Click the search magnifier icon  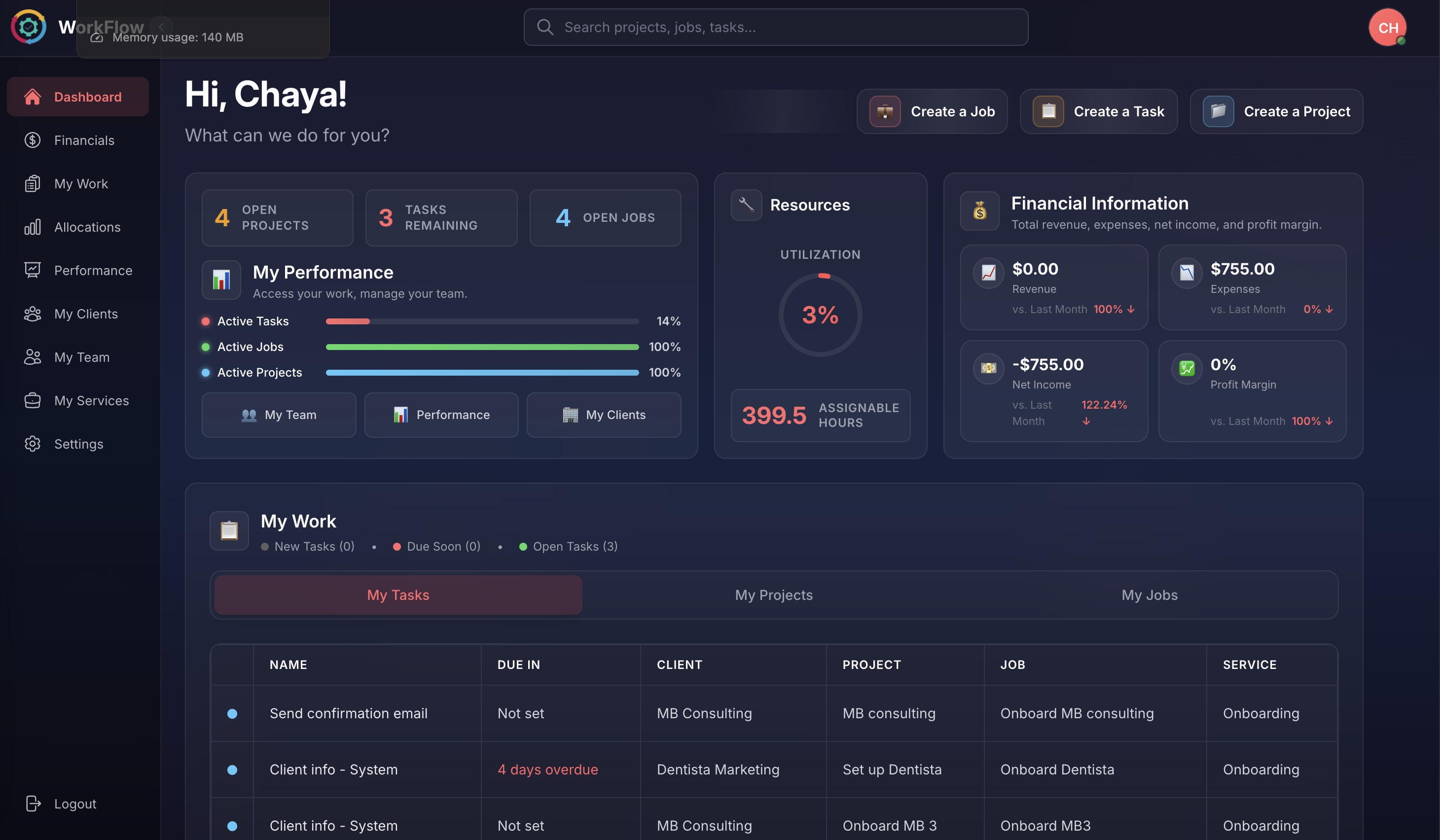pos(544,26)
